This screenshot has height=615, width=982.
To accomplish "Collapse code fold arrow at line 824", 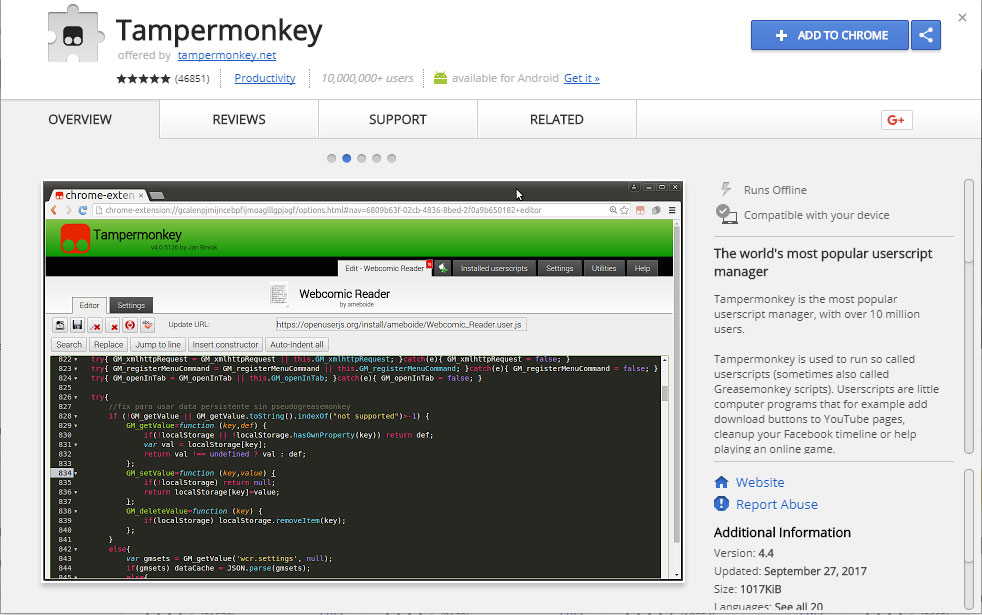I will [x=76, y=378].
